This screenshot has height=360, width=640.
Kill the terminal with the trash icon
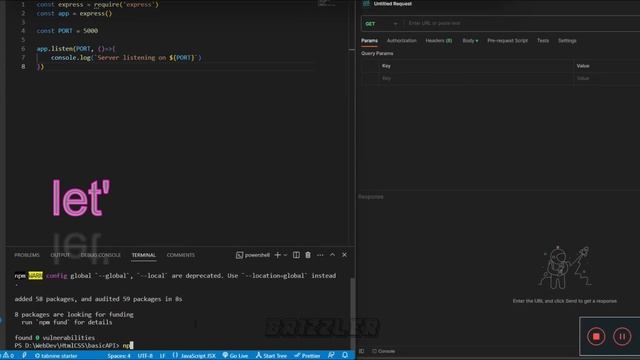(308, 255)
